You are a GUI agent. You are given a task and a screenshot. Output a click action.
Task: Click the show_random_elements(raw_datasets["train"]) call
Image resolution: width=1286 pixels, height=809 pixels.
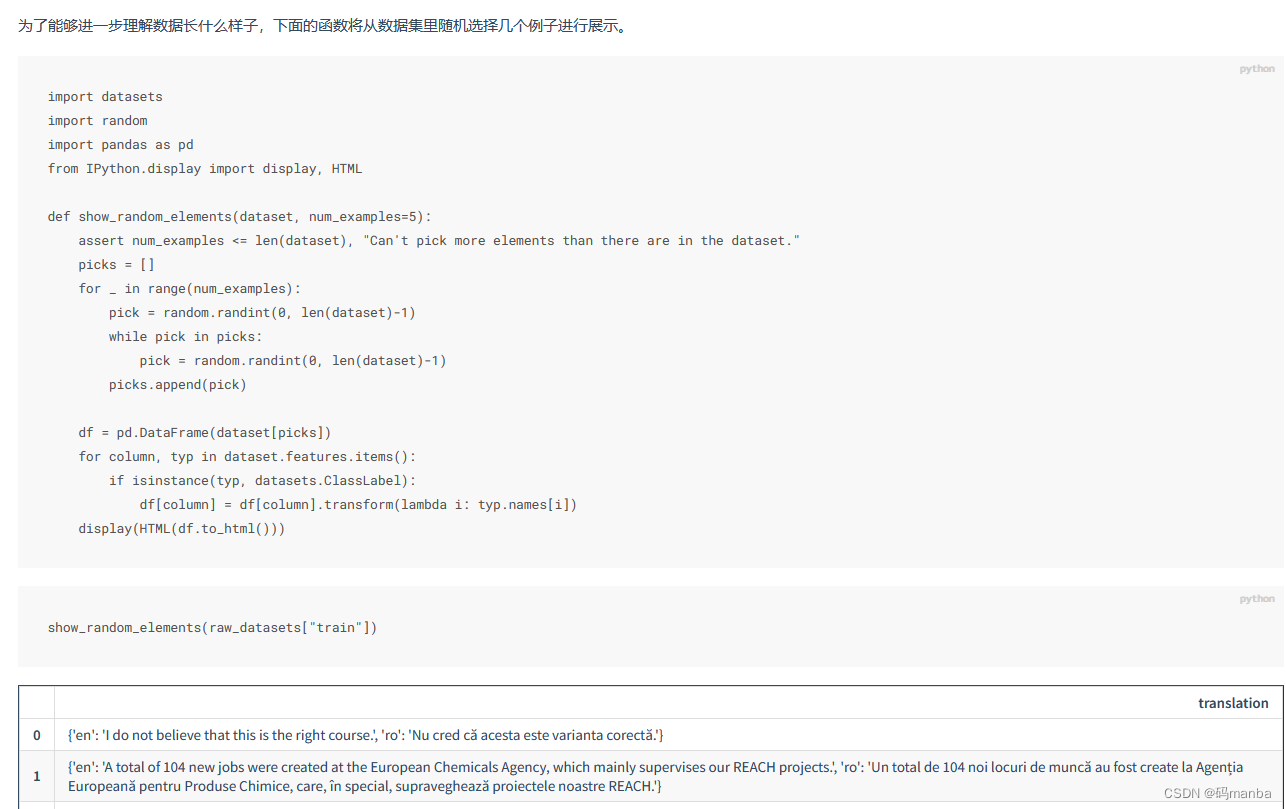pos(212,628)
